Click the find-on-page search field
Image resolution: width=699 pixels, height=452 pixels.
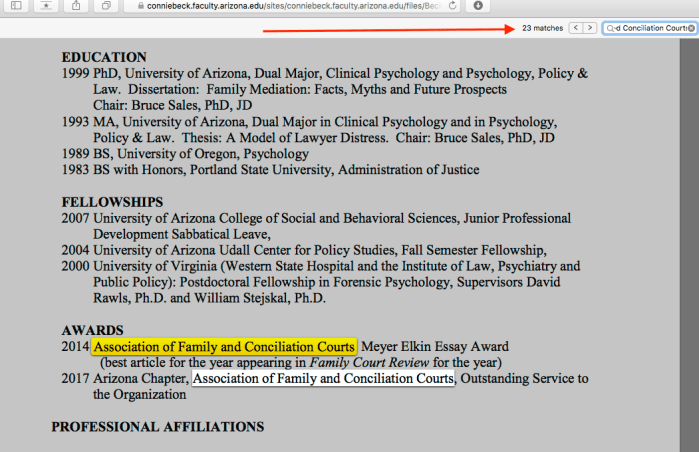[650, 28]
